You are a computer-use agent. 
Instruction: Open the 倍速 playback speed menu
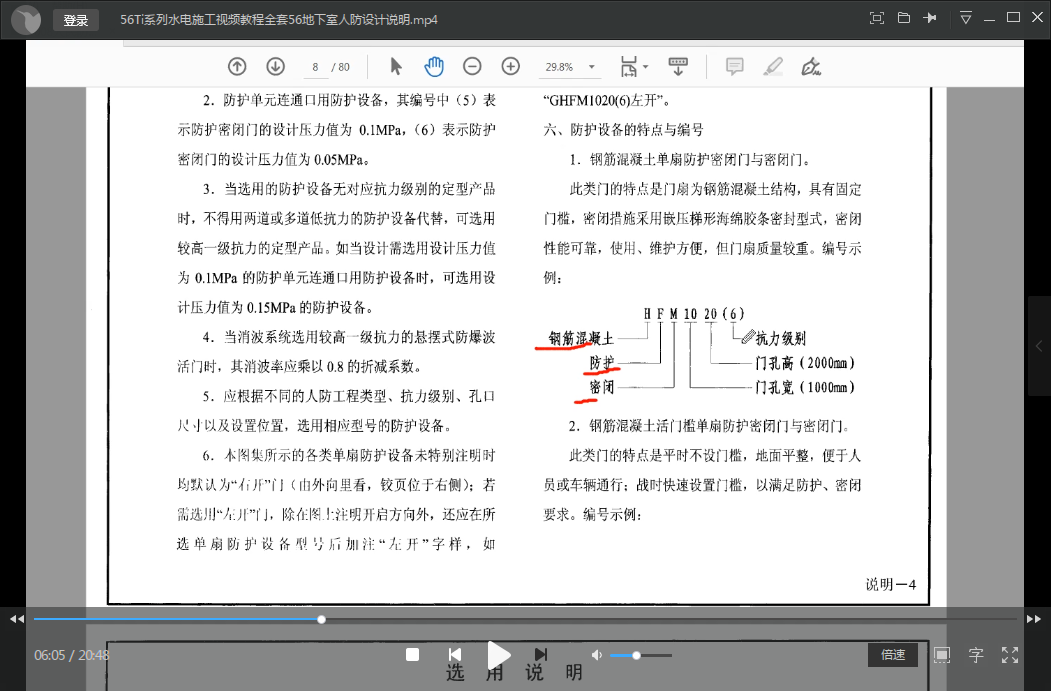coord(893,655)
